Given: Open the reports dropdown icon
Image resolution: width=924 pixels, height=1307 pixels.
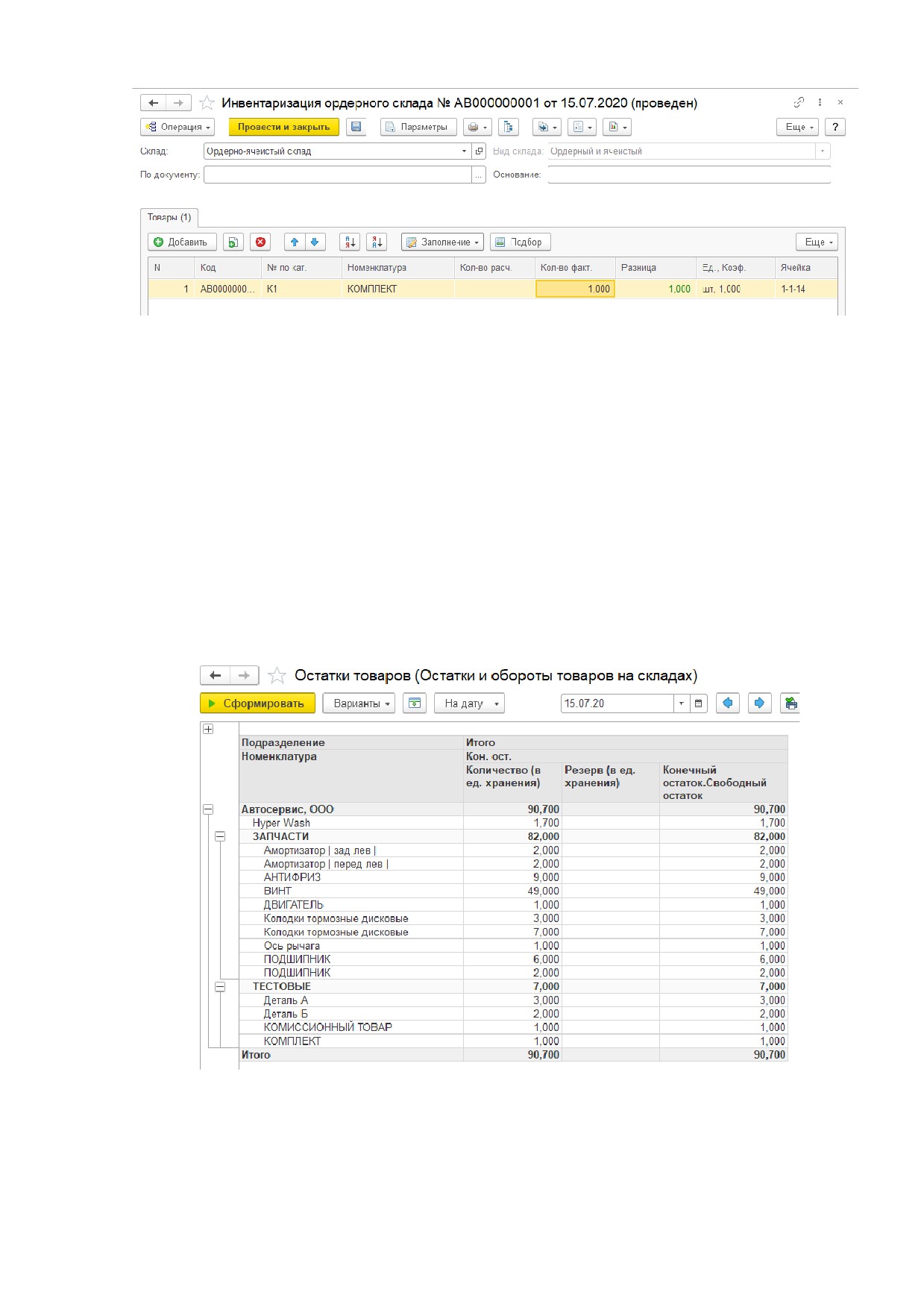Looking at the screenshot, I should tap(582, 127).
